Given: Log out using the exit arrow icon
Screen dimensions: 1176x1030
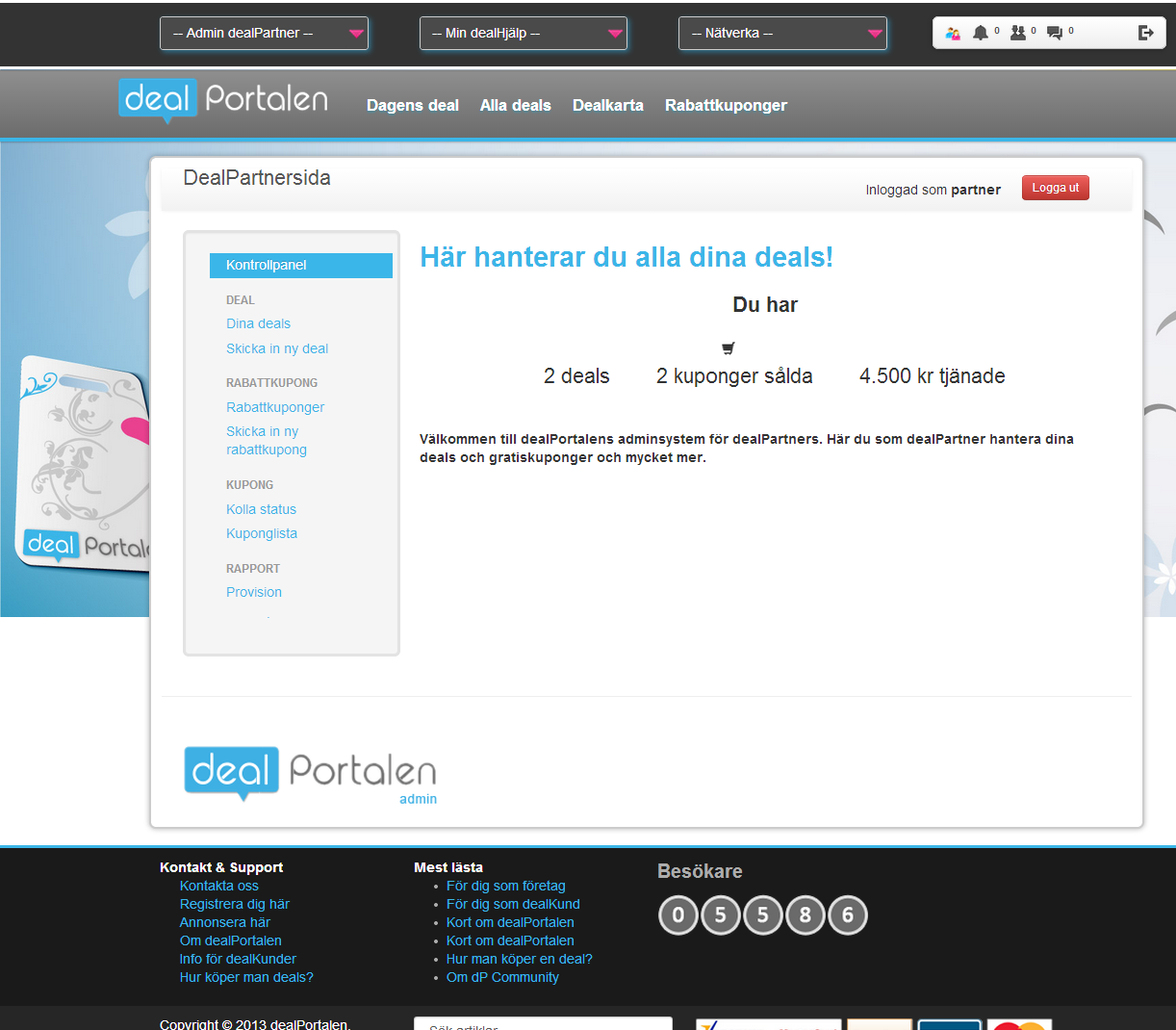Looking at the screenshot, I should pos(1145,32).
